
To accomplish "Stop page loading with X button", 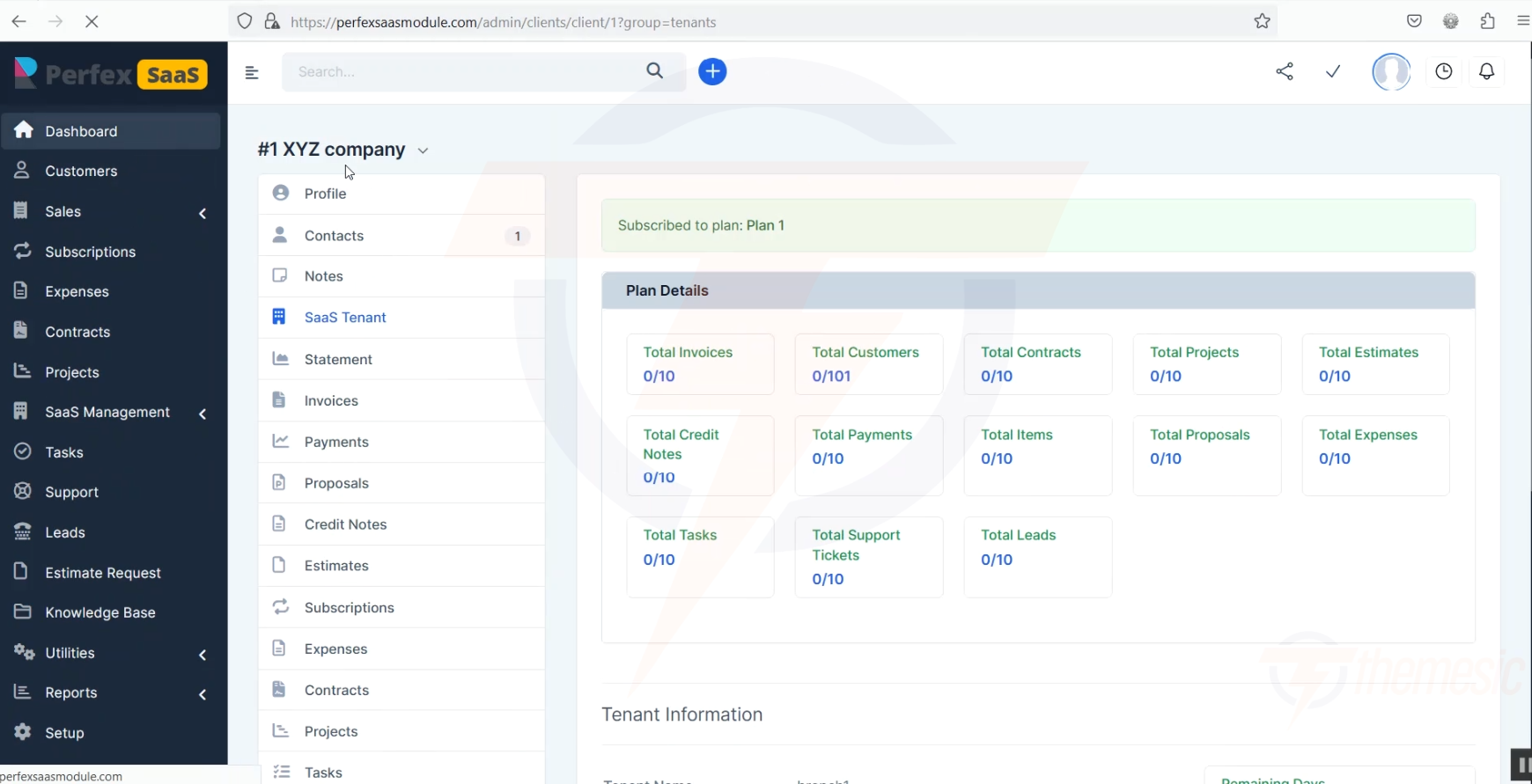I will point(92,21).
